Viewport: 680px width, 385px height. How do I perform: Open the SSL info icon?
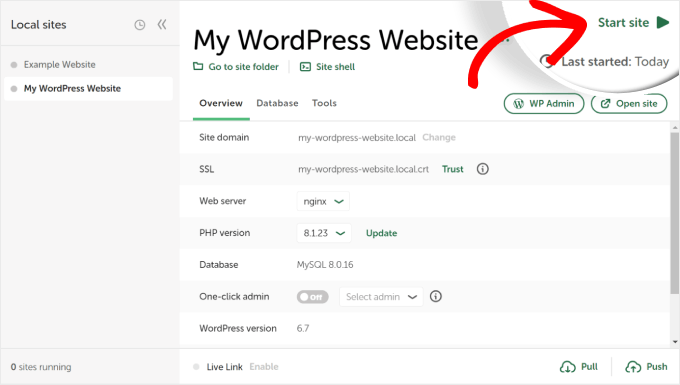(482, 169)
